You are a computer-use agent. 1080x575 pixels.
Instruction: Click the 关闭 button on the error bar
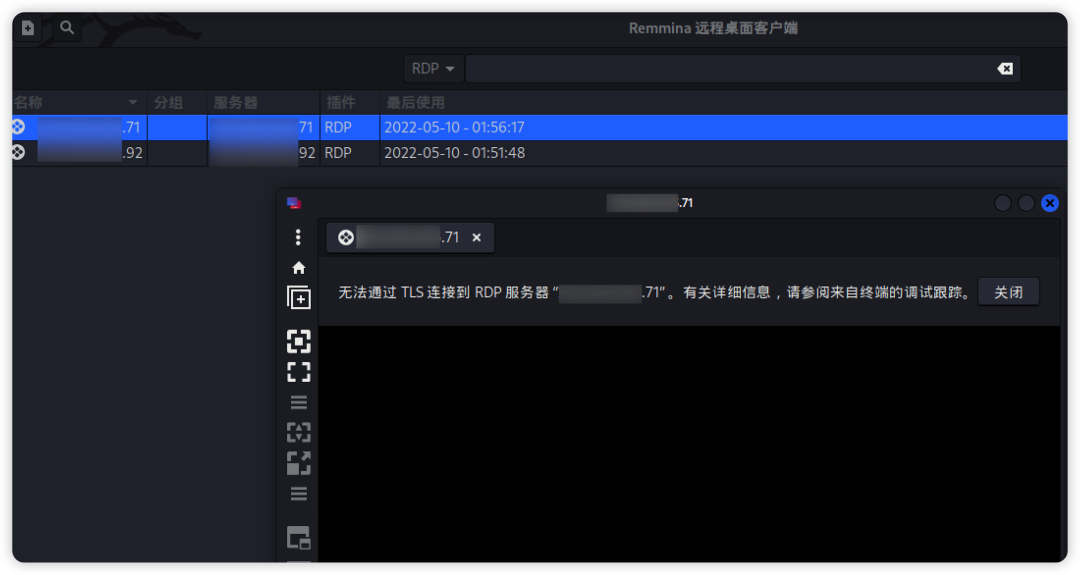point(1008,293)
